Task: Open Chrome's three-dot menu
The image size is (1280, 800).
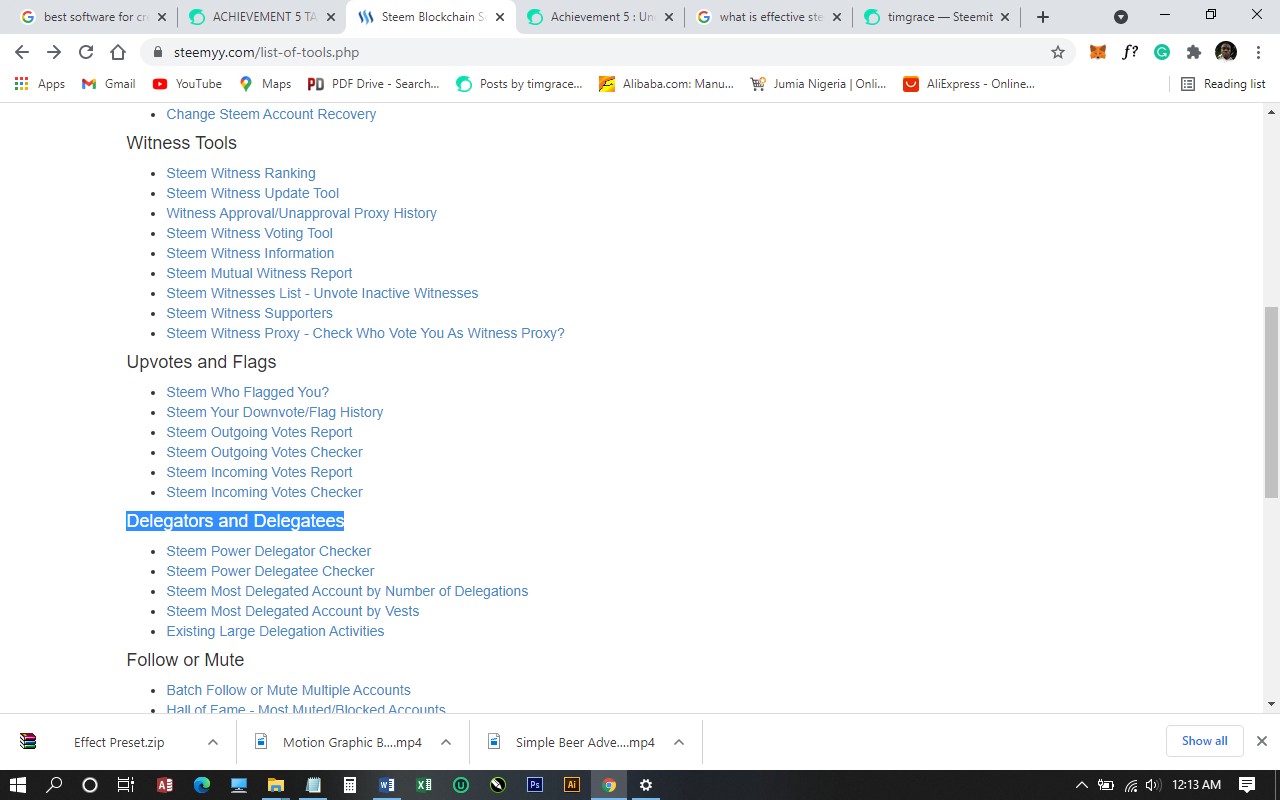Action: 1258,51
